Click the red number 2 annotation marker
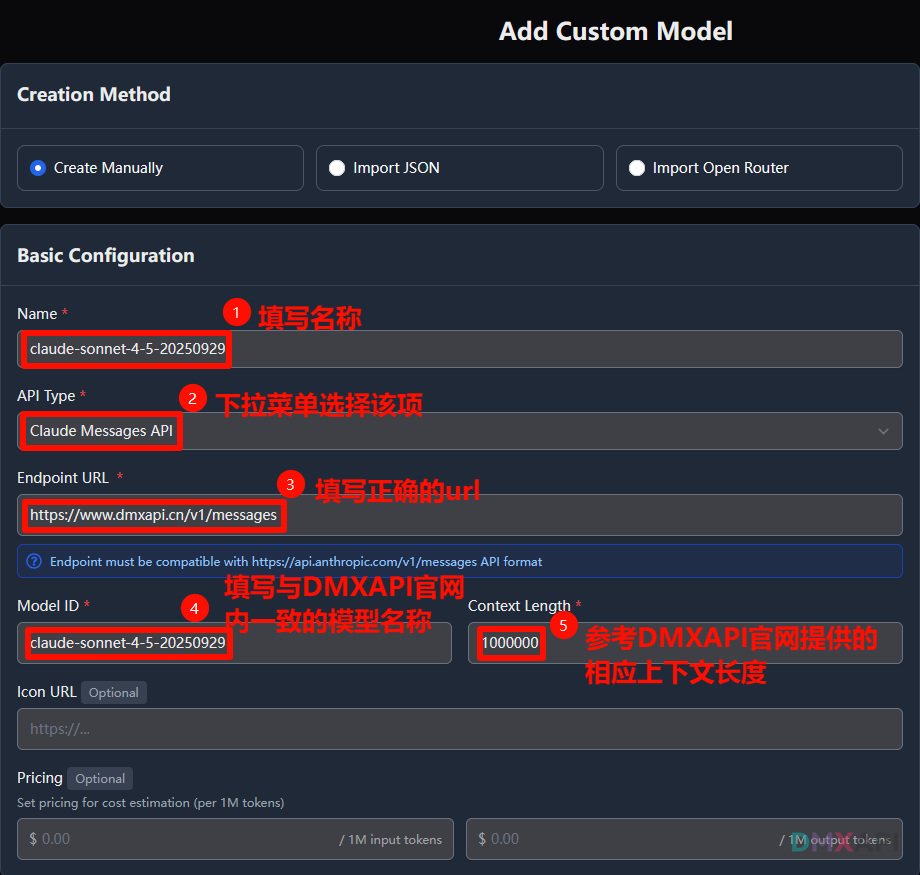Viewport: 920px width, 875px height. (x=193, y=399)
